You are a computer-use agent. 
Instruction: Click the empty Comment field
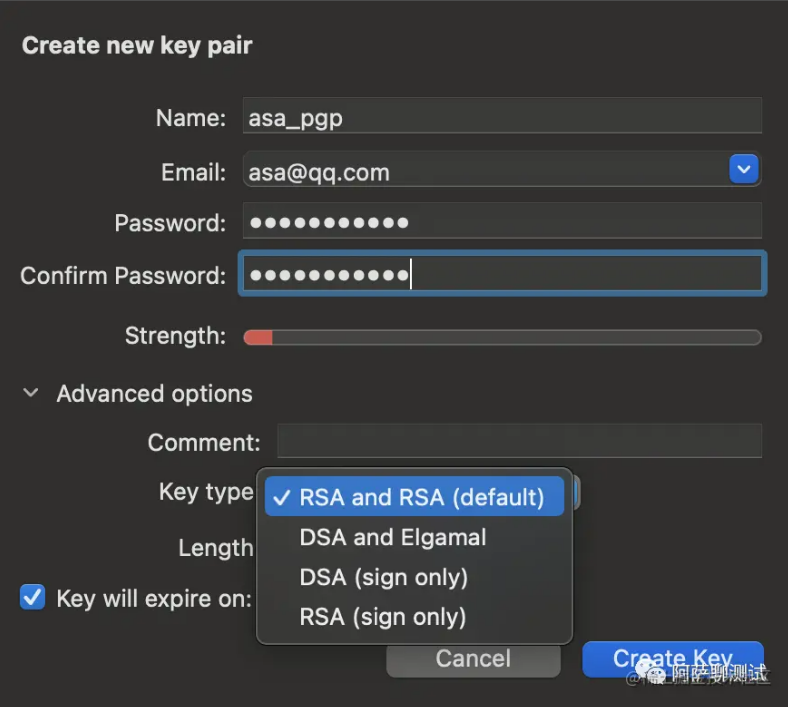tap(519, 442)
